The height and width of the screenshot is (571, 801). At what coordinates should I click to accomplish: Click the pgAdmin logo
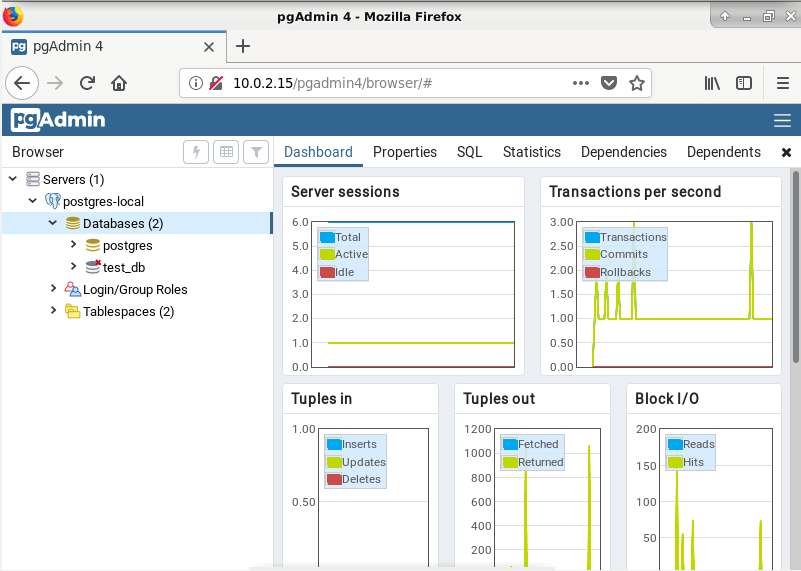point(58,121)
